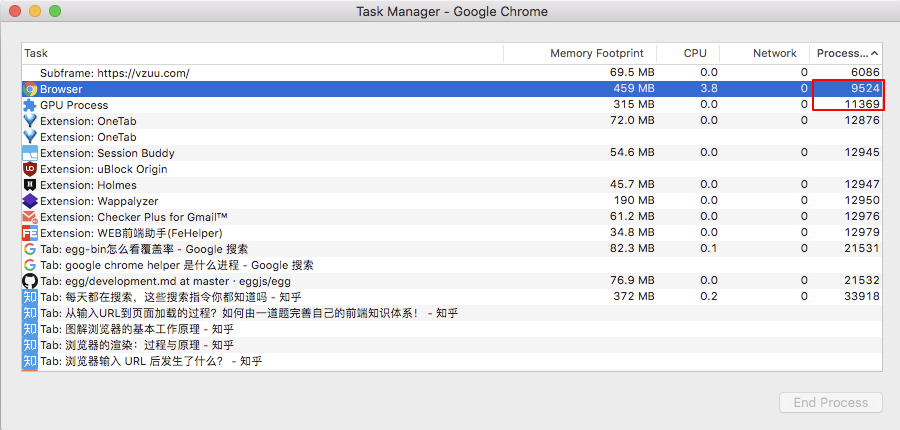The width and height of the screenshot is (900, 430).
Task: Select Extension: Holmes row
Action: point(452,185)
